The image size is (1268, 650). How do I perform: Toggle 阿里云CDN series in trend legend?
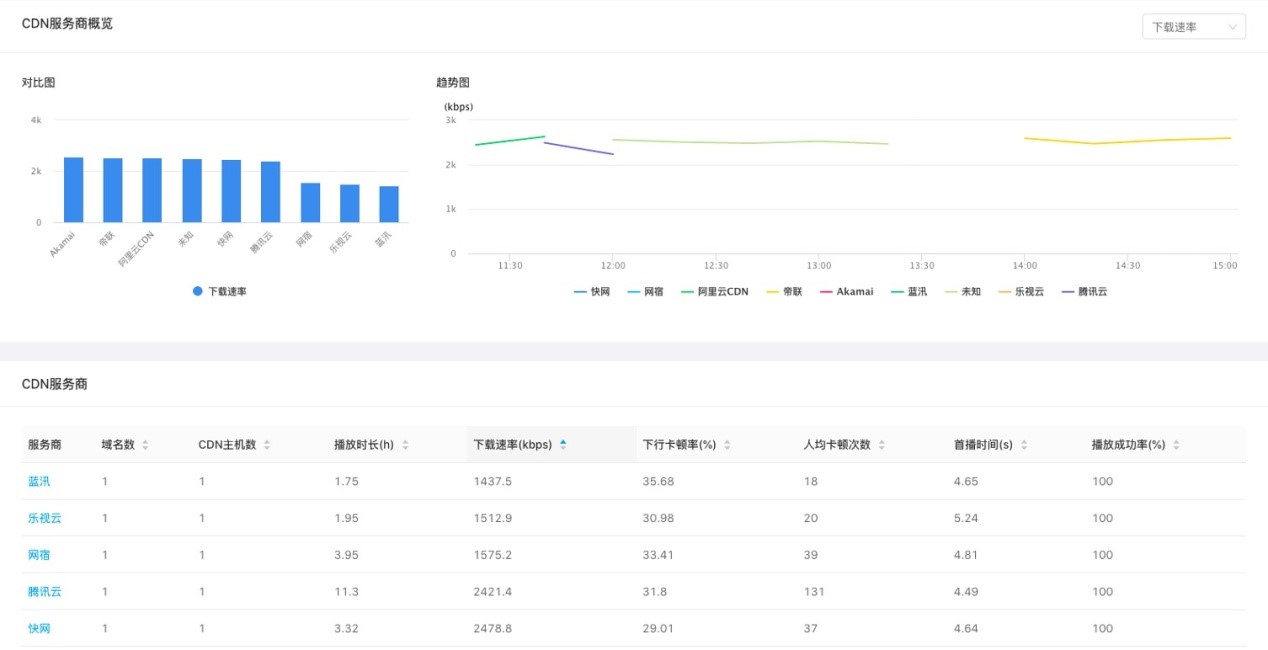[714, 292]
